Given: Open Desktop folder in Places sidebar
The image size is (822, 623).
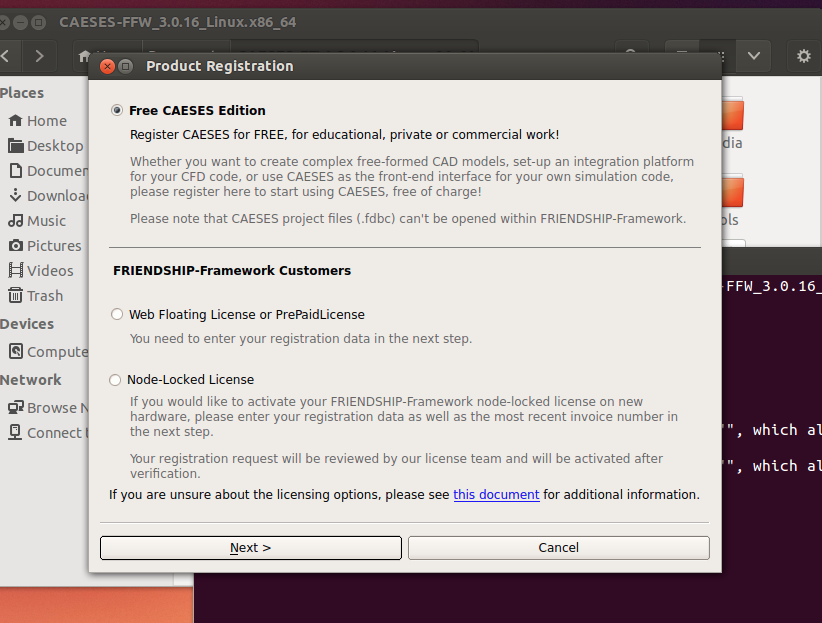Looking at the screenshot, I should [46, 146].
